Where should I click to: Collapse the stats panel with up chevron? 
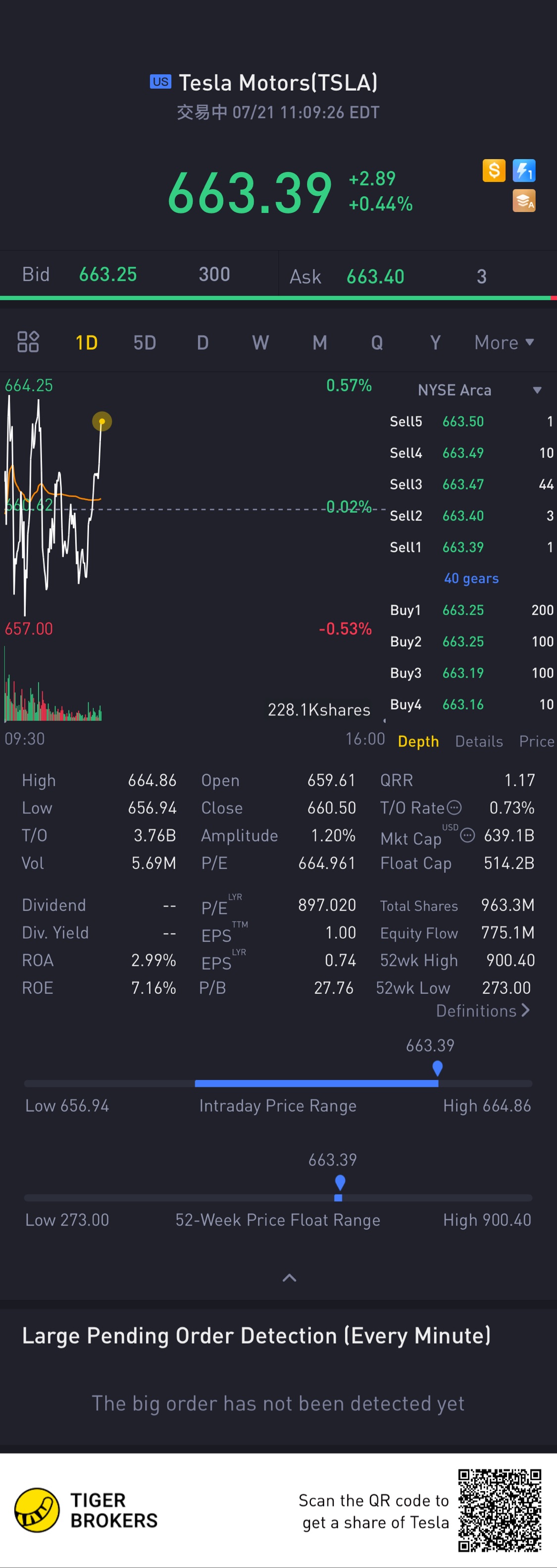pyautogui.click(x=290, y=1278)
